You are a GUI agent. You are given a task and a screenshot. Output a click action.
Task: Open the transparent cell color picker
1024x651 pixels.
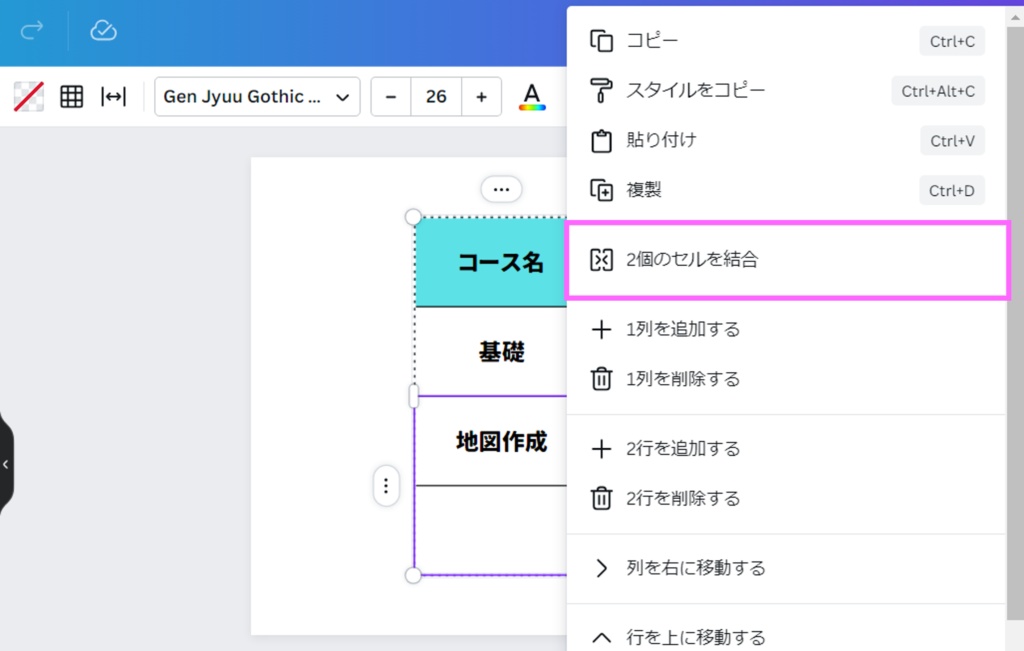tap(28, 97)
